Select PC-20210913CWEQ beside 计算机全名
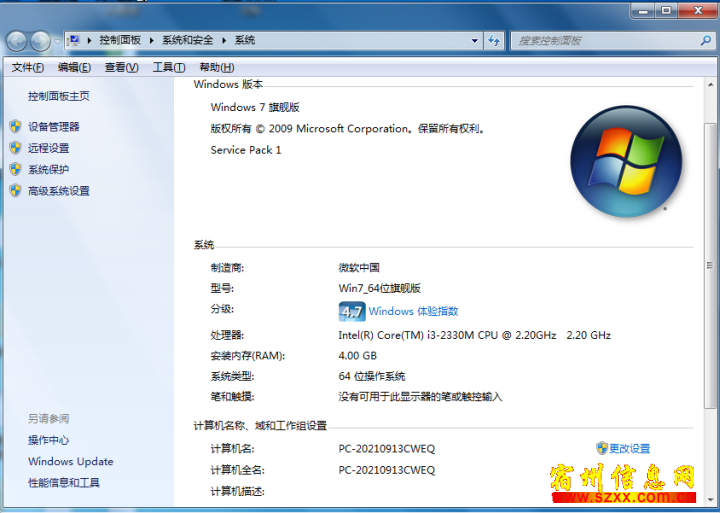 pos(387,470)
